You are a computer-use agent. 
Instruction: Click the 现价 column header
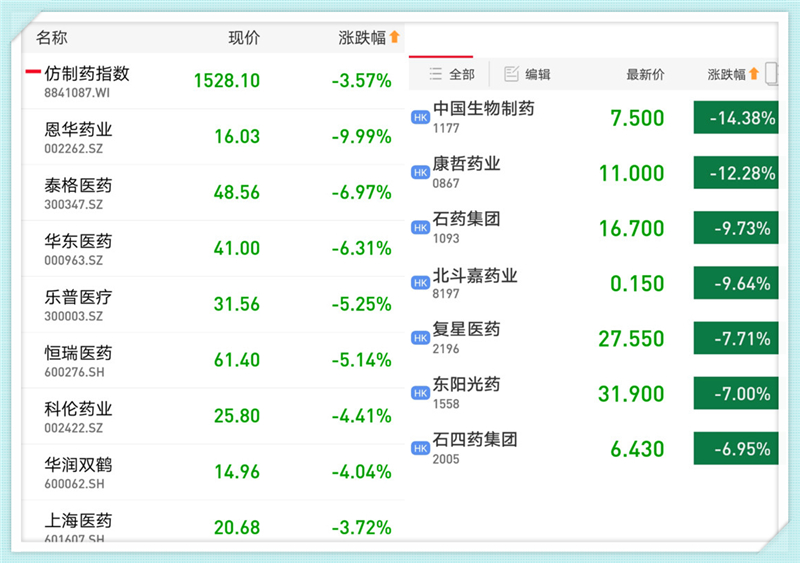(244, 38)
